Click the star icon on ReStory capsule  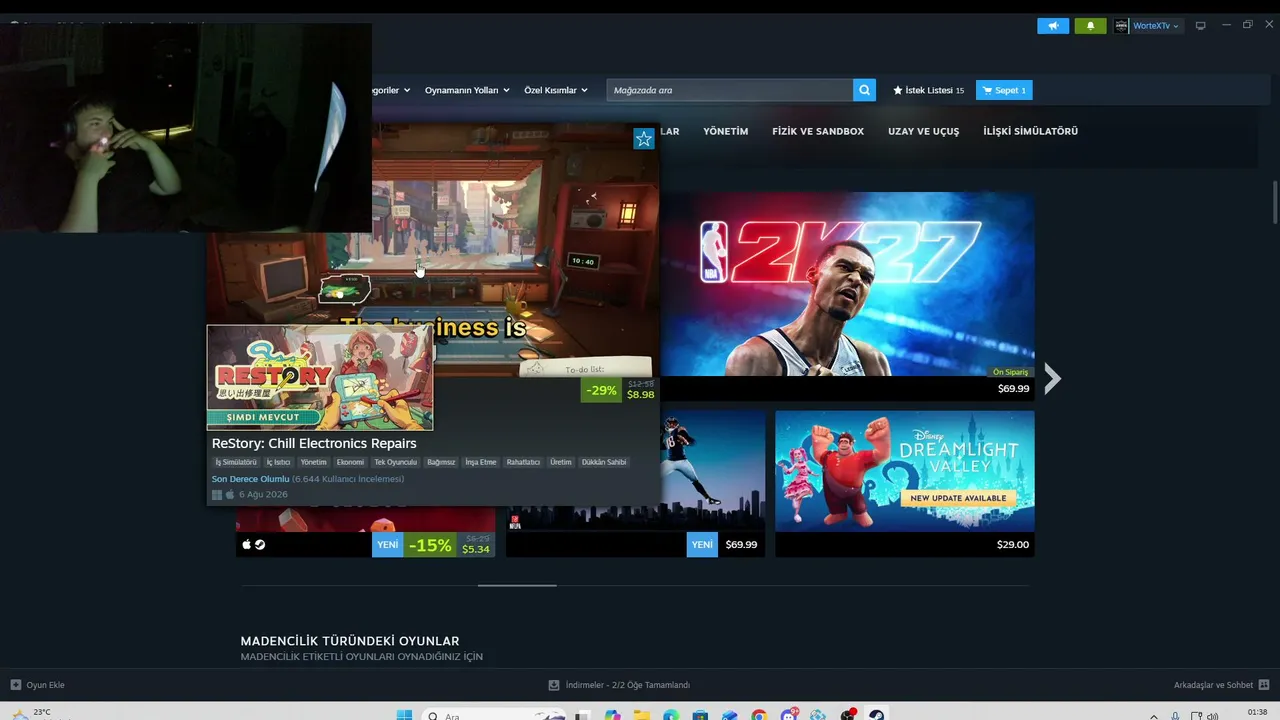[644, 139]
